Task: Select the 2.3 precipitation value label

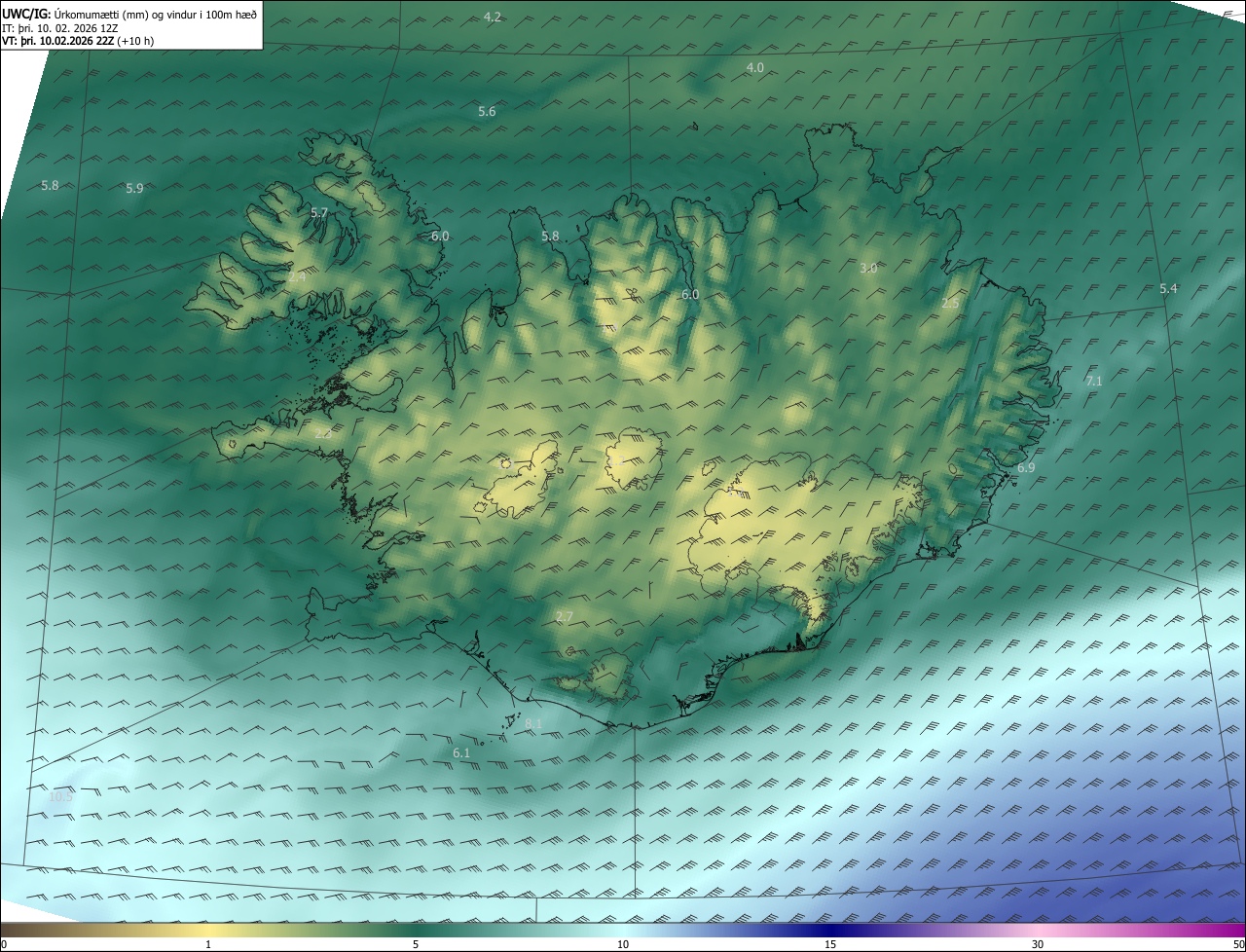Action: coord(322,434)
